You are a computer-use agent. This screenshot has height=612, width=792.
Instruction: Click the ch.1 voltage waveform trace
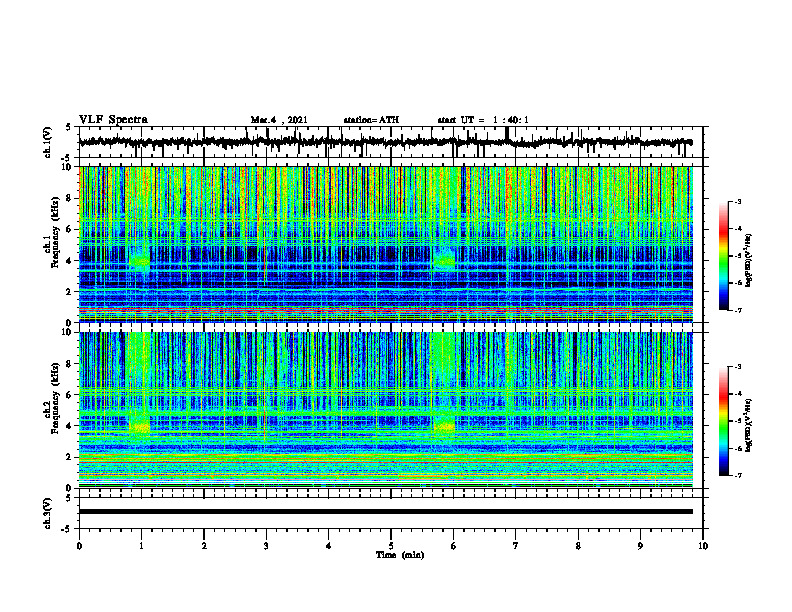pyautogui.click(x=386, y=142)
